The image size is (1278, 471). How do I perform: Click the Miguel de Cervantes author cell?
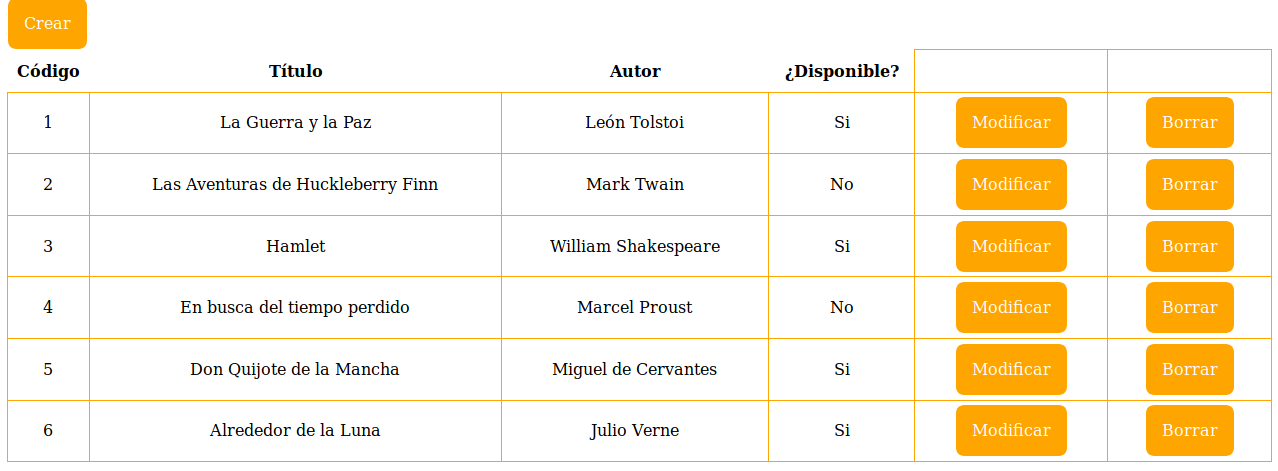pos(635,370)
